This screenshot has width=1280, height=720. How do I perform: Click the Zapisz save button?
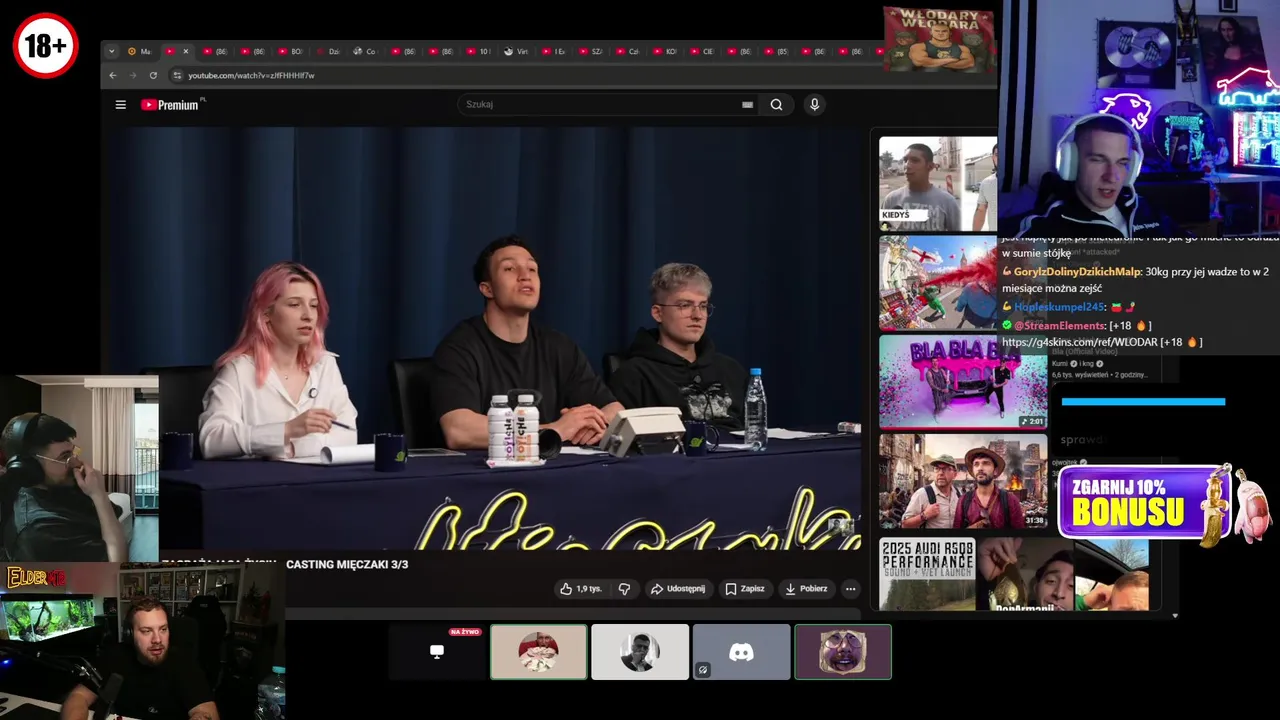(x=744, y=589)
